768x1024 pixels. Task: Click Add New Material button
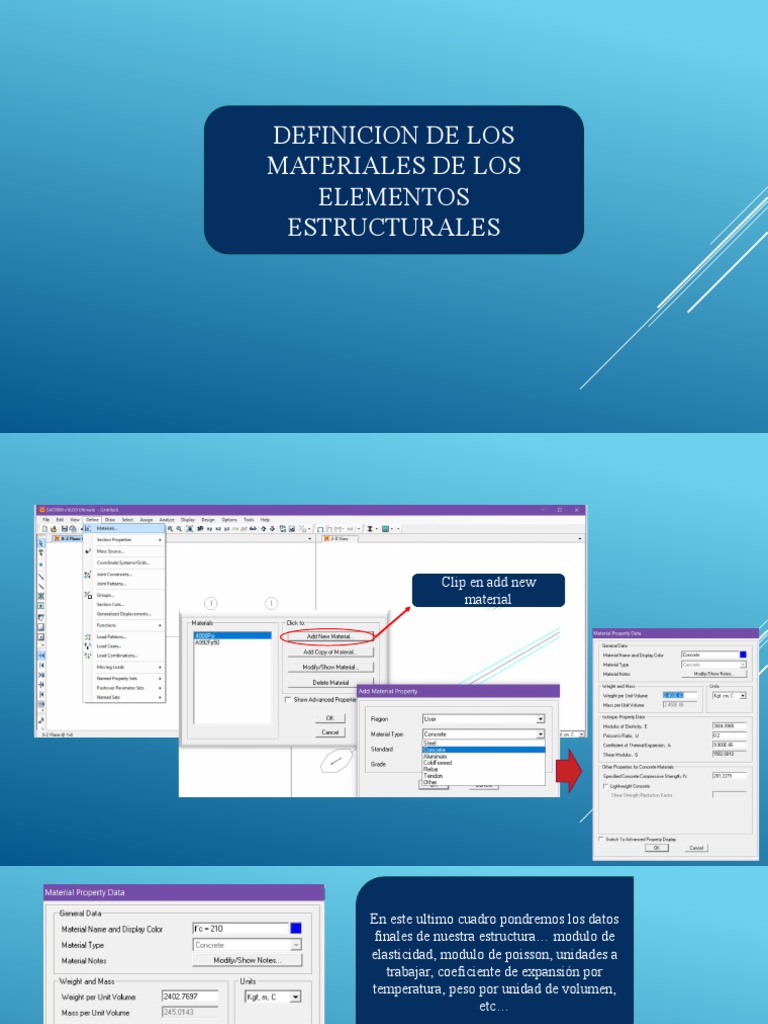[330, 636]
